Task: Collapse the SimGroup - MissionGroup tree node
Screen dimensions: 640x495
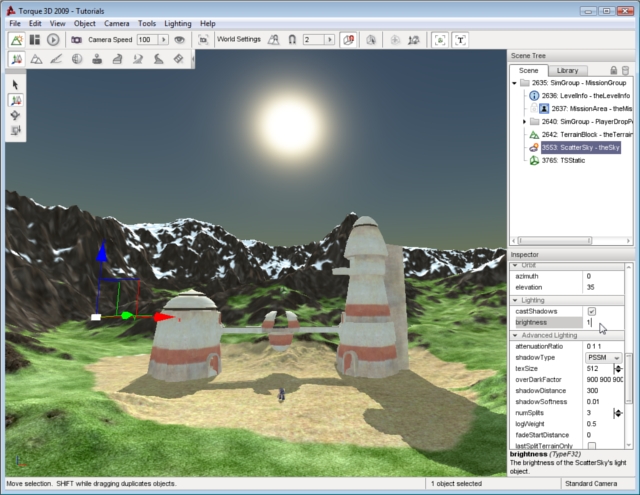Action: tap(514, 83)
